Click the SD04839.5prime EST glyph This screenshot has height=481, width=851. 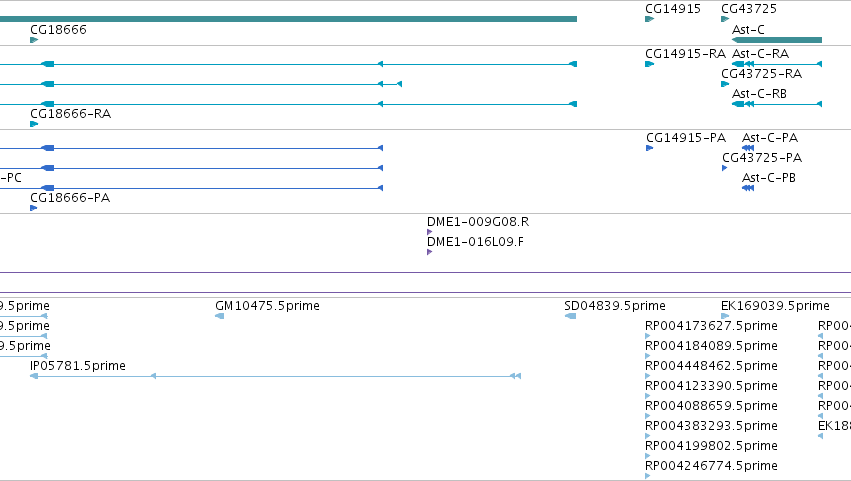point(570,316)
